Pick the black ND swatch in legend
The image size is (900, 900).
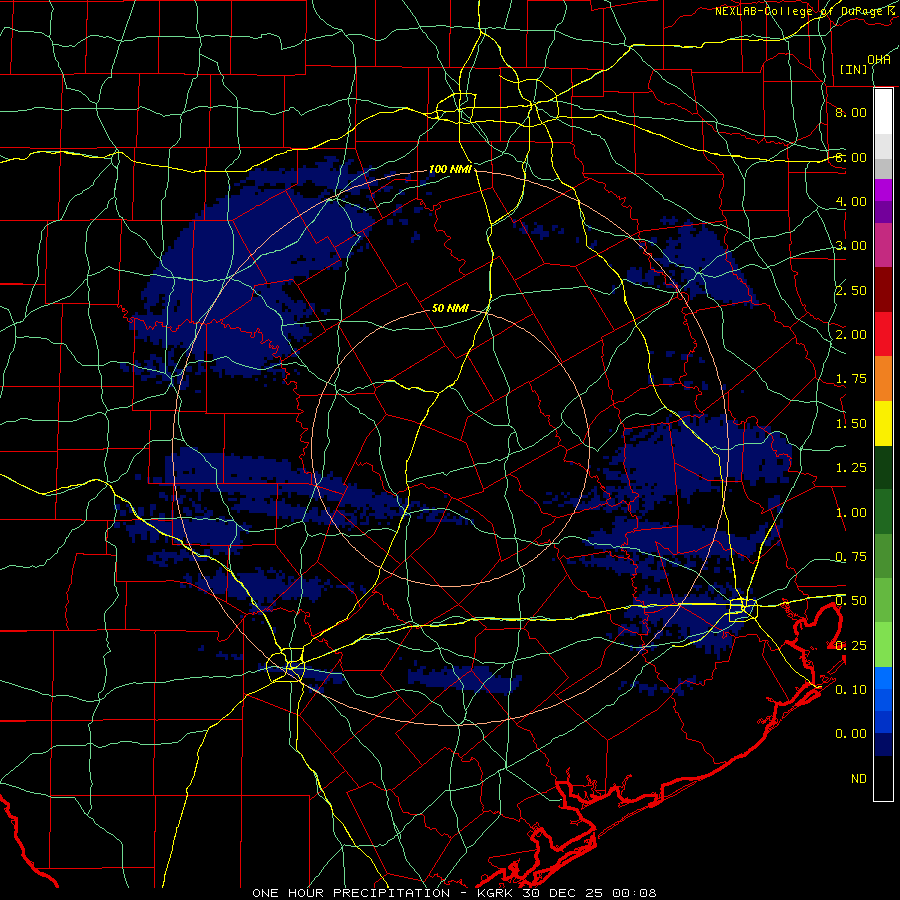883,778
